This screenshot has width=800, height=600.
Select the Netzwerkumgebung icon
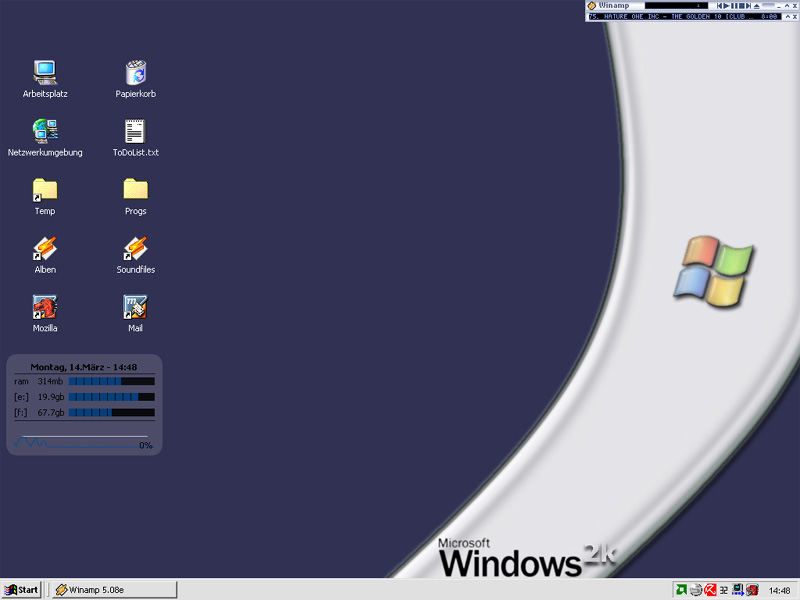[45, 138]
